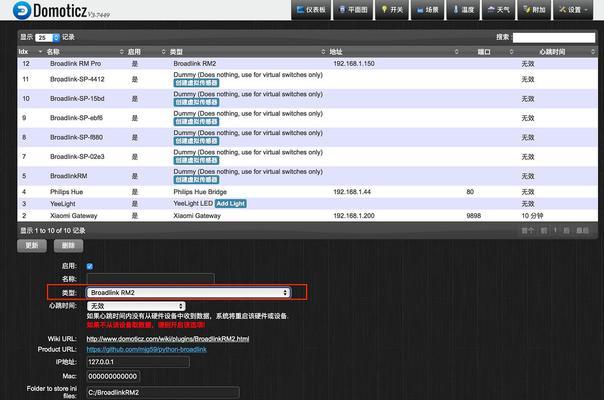Sort table by 地址 column
This screenshot has height=400, width=604.
coord(394,52)
